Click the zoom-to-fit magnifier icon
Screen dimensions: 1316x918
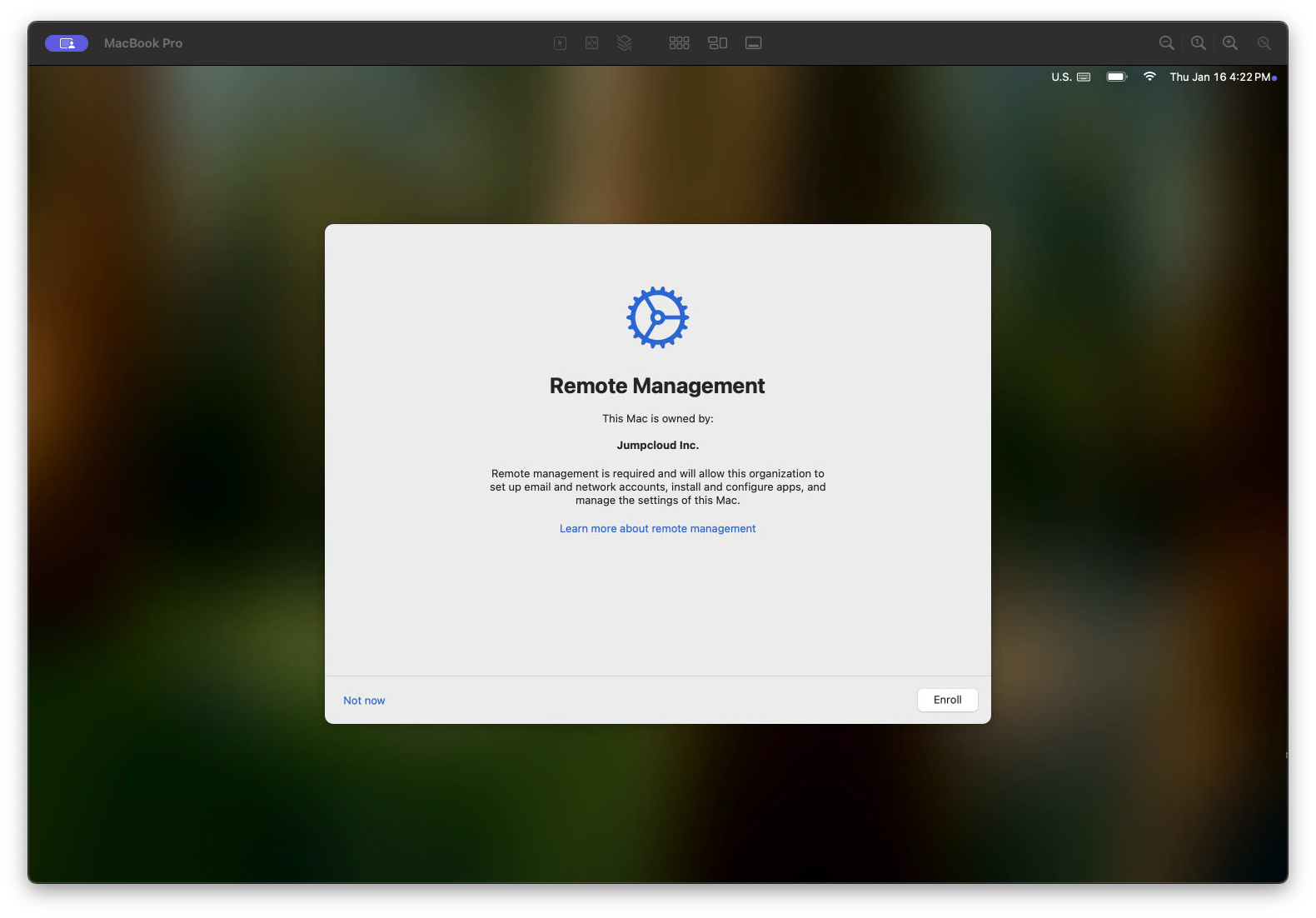[x=1264, y=43]
